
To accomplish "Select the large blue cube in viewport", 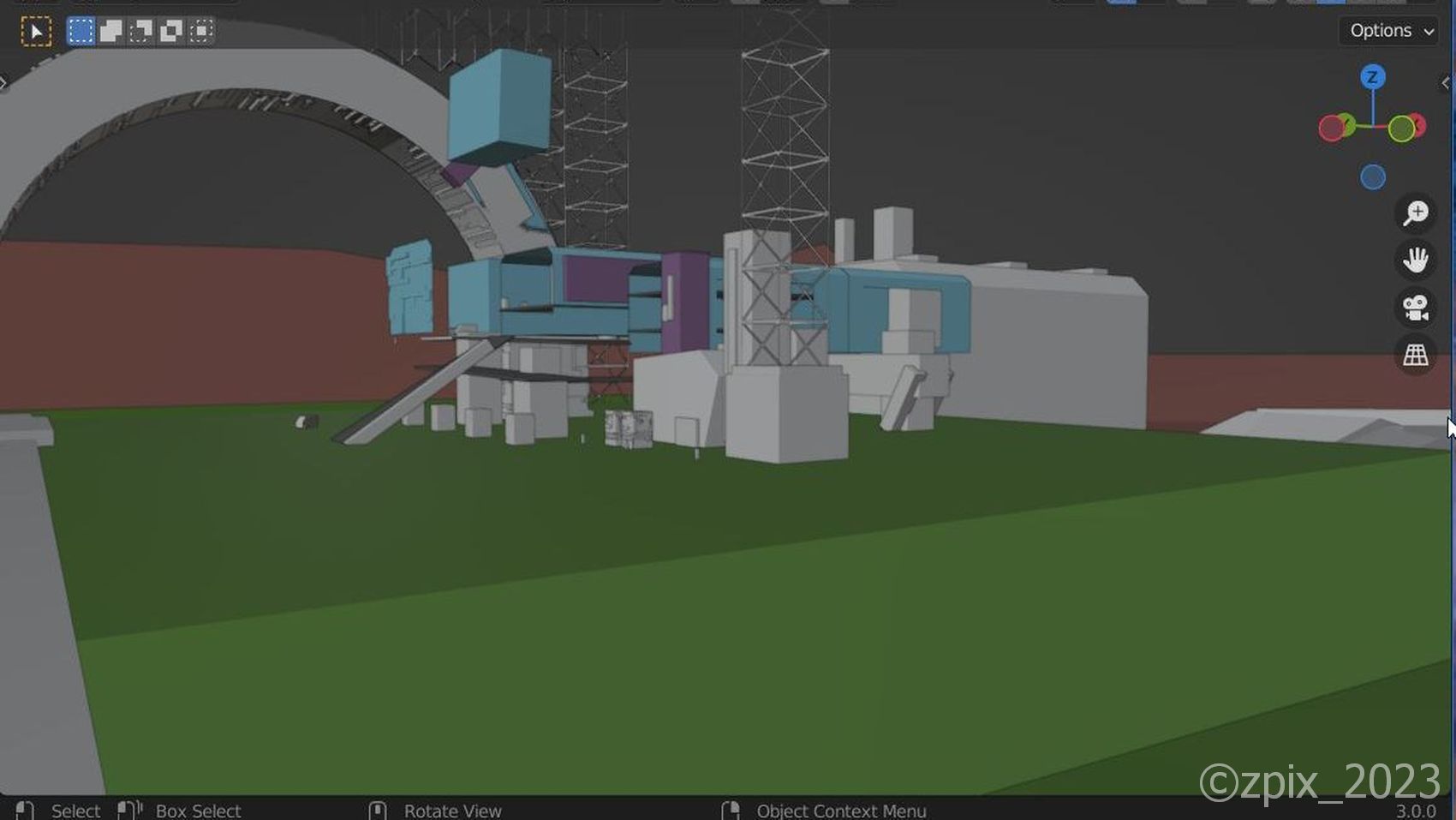I will point(499,105).
